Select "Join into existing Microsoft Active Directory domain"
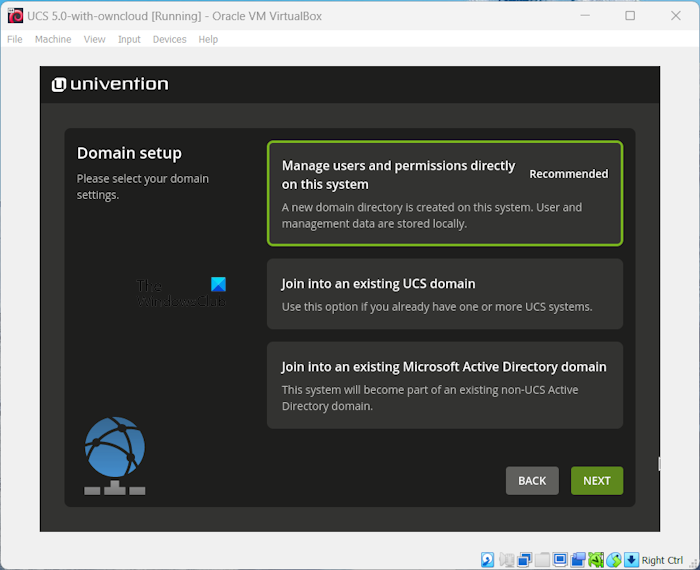The height and width of the screenshot is (570, 700). 444,385
